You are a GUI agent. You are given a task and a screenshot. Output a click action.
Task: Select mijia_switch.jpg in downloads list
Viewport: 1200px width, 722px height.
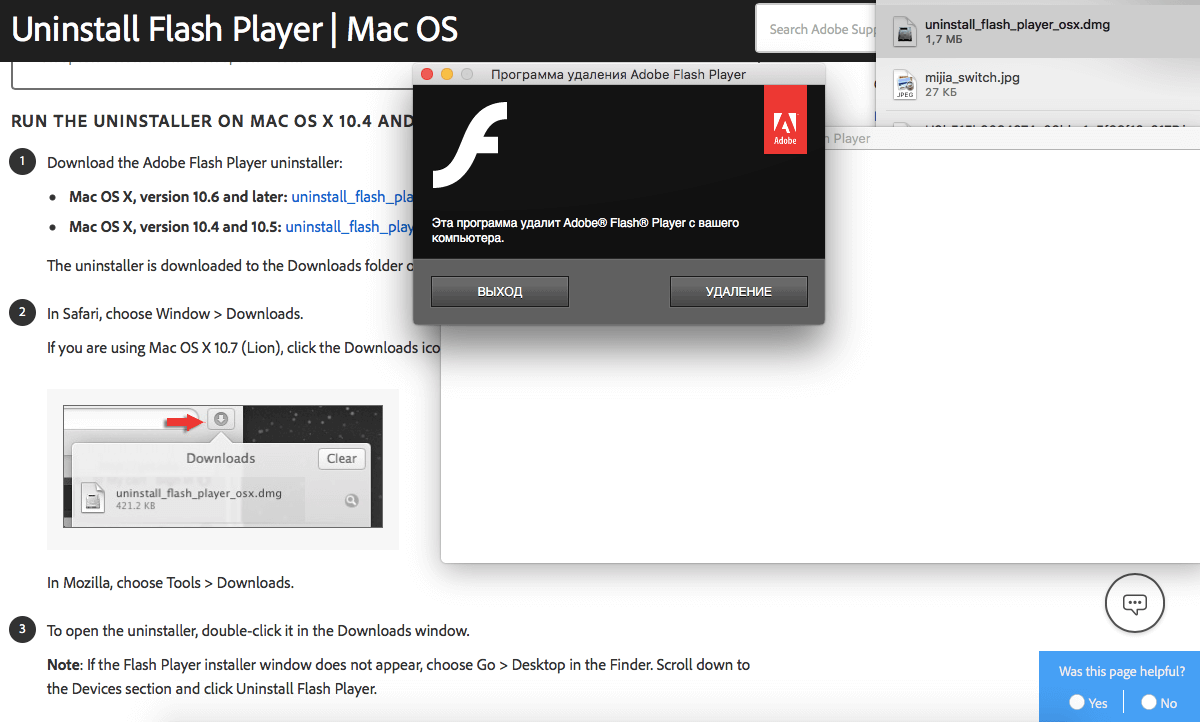pyautogui.click(x=1037, y=84)
